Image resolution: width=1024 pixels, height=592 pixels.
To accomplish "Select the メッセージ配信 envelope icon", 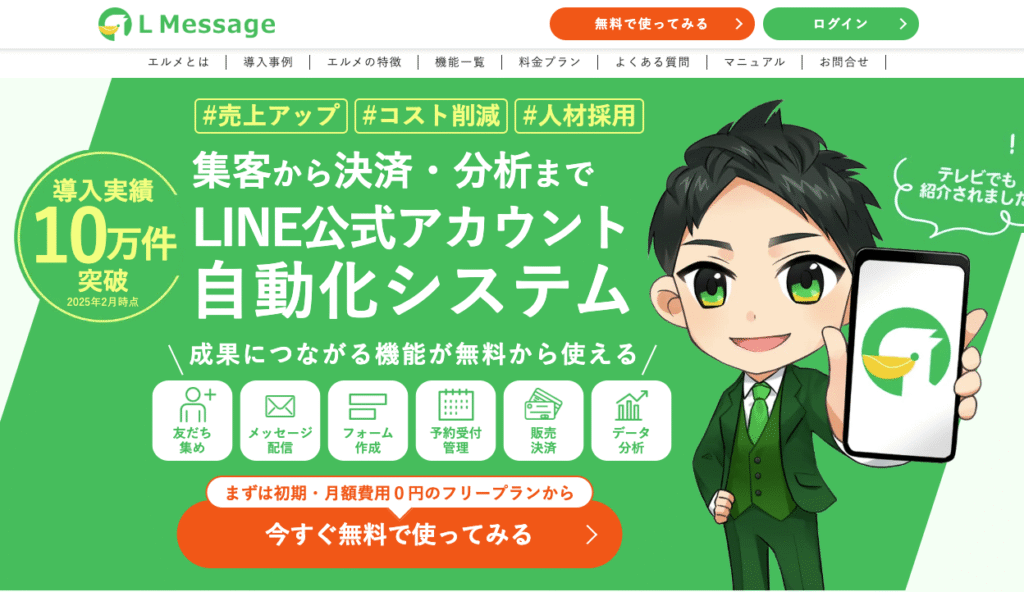I will coord(280,407).
